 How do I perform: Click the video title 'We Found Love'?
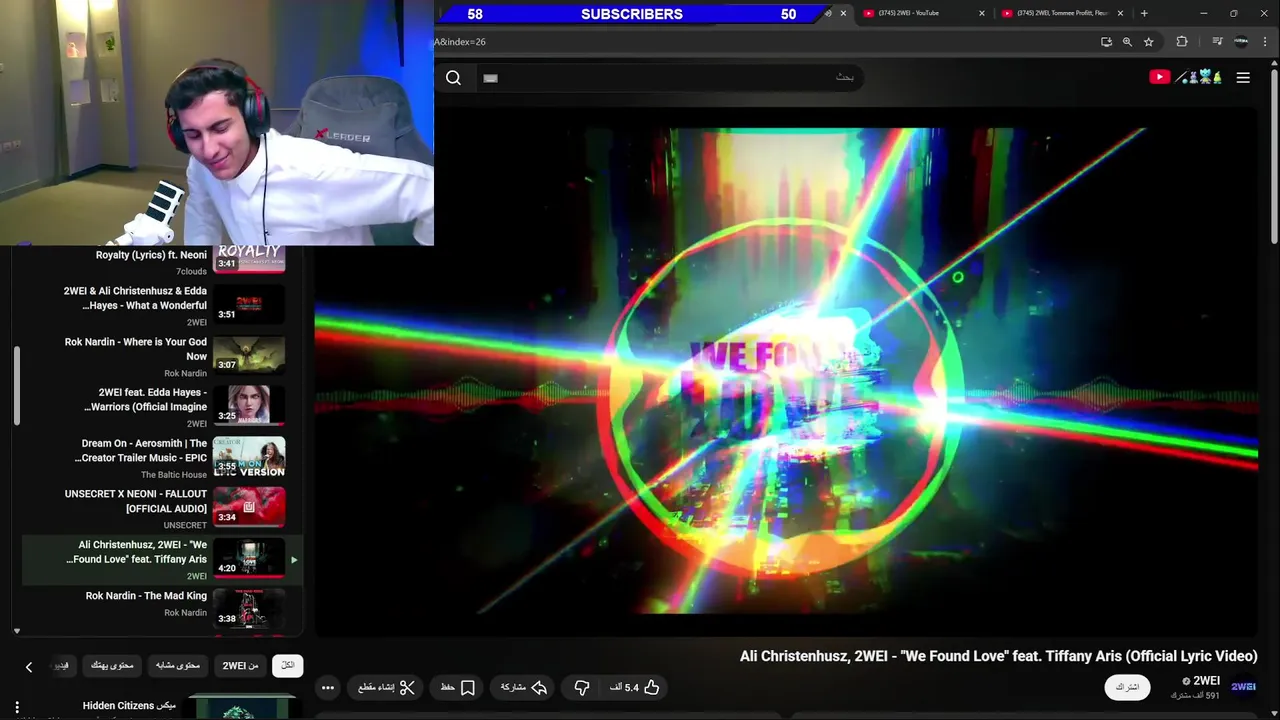click(998, 656)
